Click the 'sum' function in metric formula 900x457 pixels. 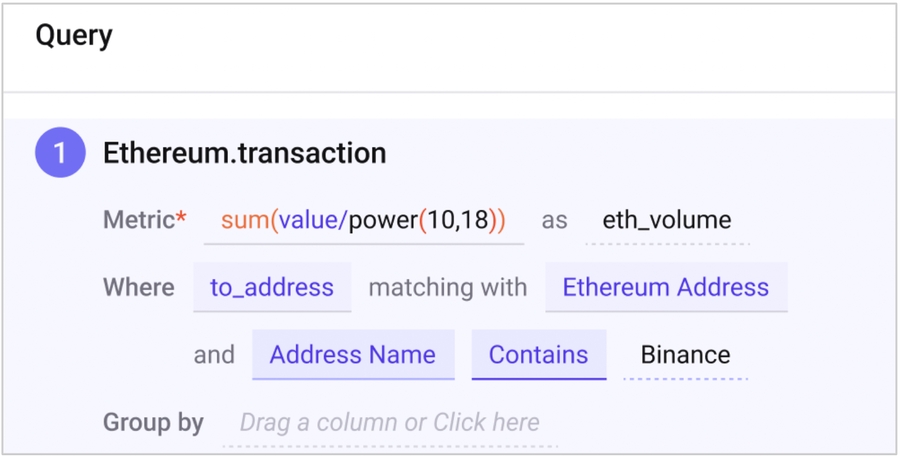(243, 220)
